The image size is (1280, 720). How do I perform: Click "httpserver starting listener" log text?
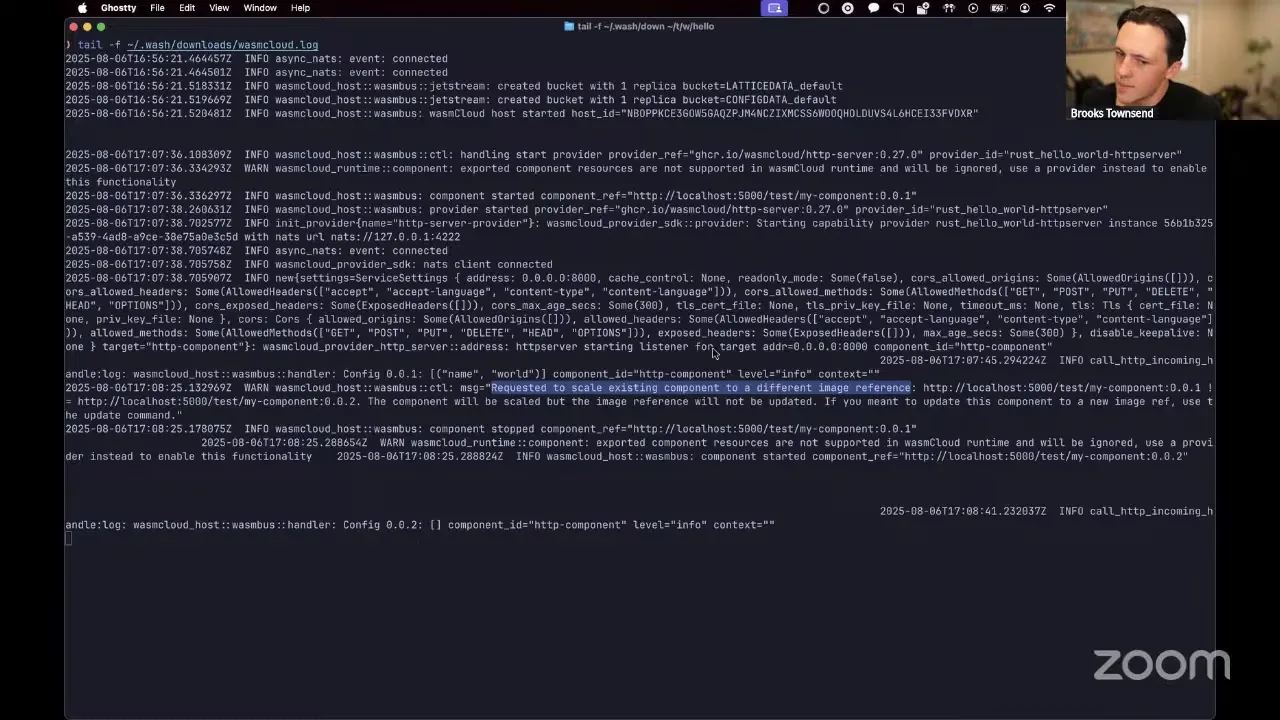[602, 347]
